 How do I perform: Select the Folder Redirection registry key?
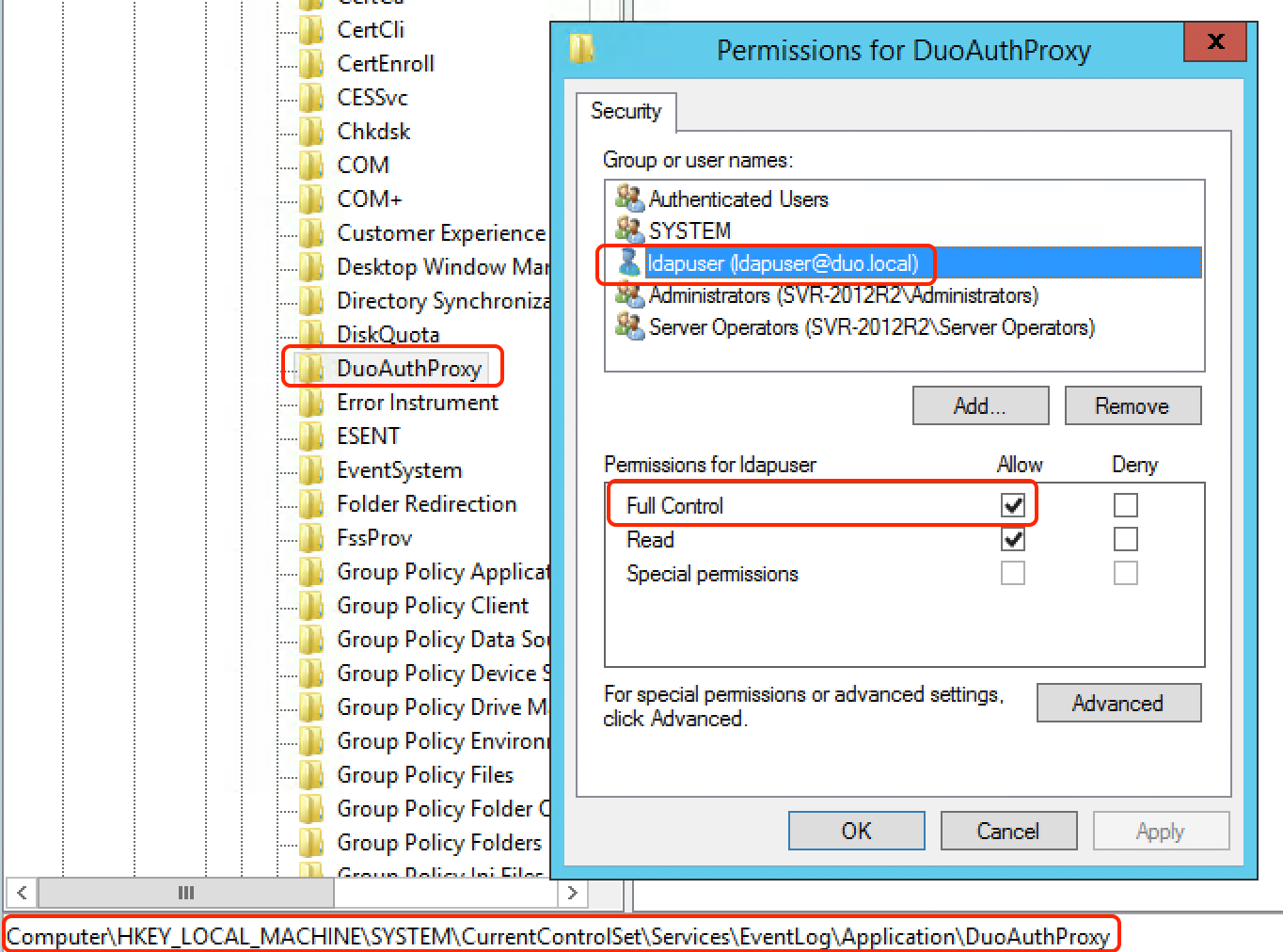(x=426, y=504)
